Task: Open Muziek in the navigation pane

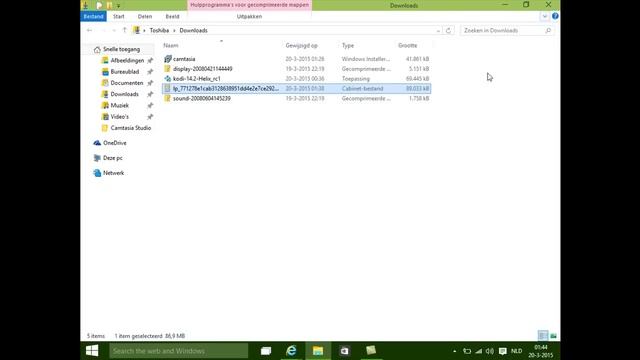Action: (120, 105)
